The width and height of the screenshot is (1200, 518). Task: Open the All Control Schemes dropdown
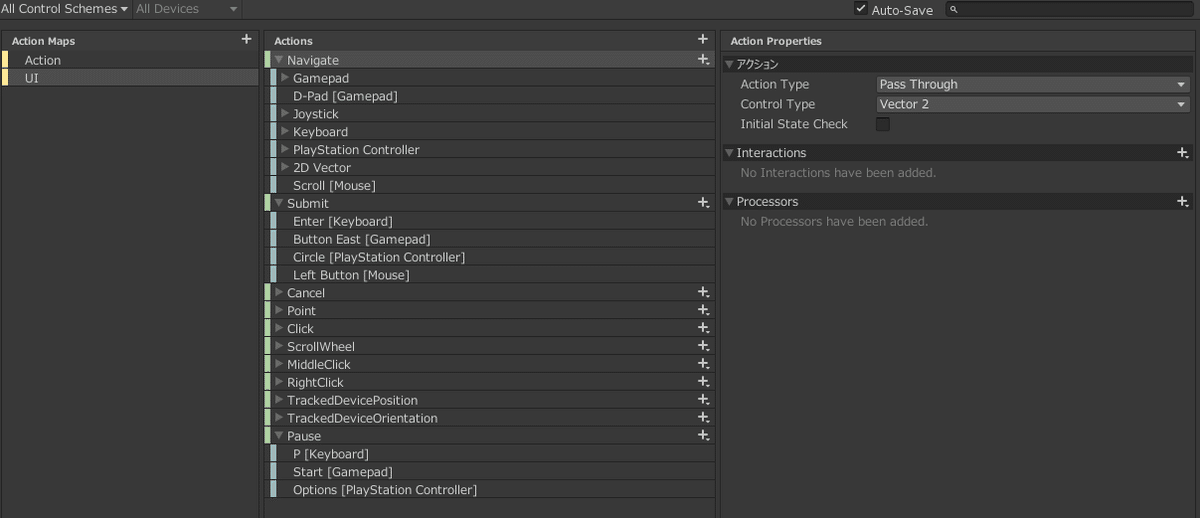65,9
